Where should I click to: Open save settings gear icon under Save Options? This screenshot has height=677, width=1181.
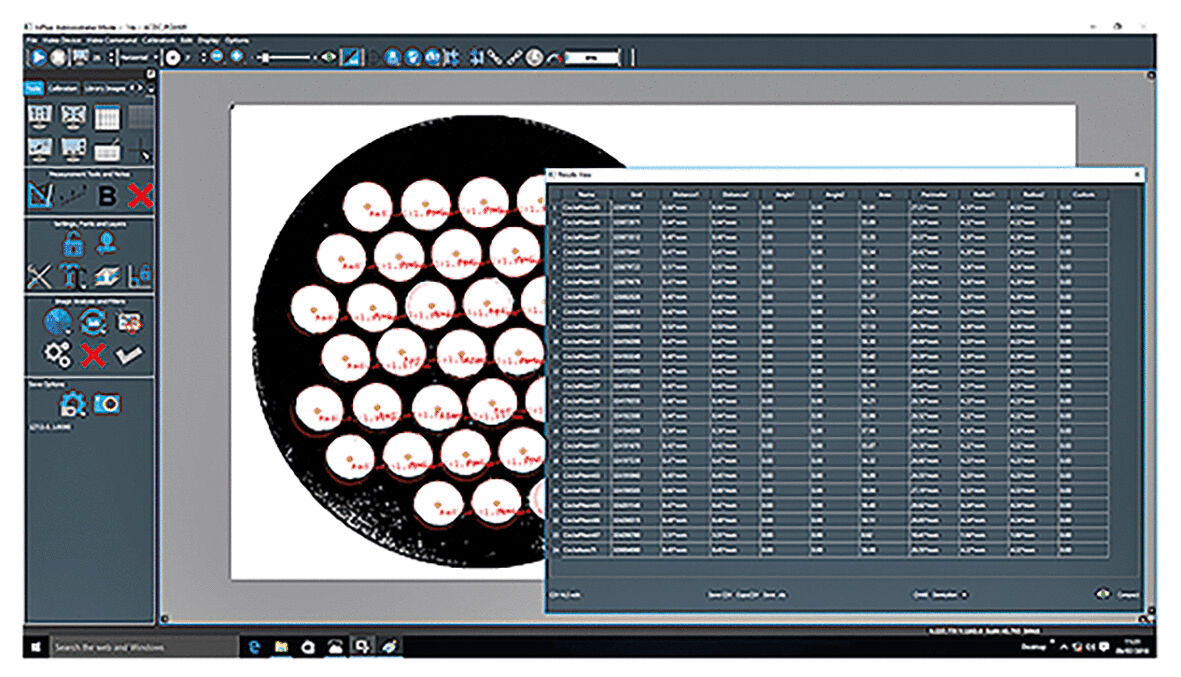tap(72, 404)
